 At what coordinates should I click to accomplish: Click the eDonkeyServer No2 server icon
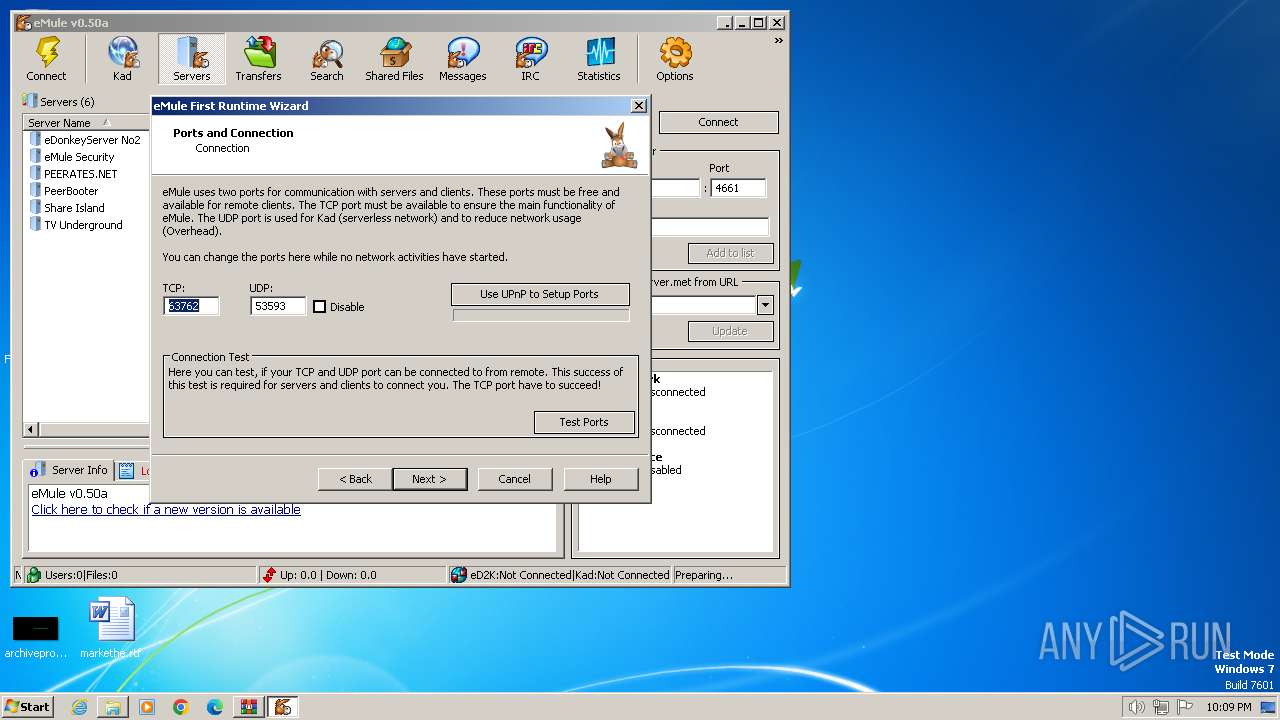(x=35, y=140)
